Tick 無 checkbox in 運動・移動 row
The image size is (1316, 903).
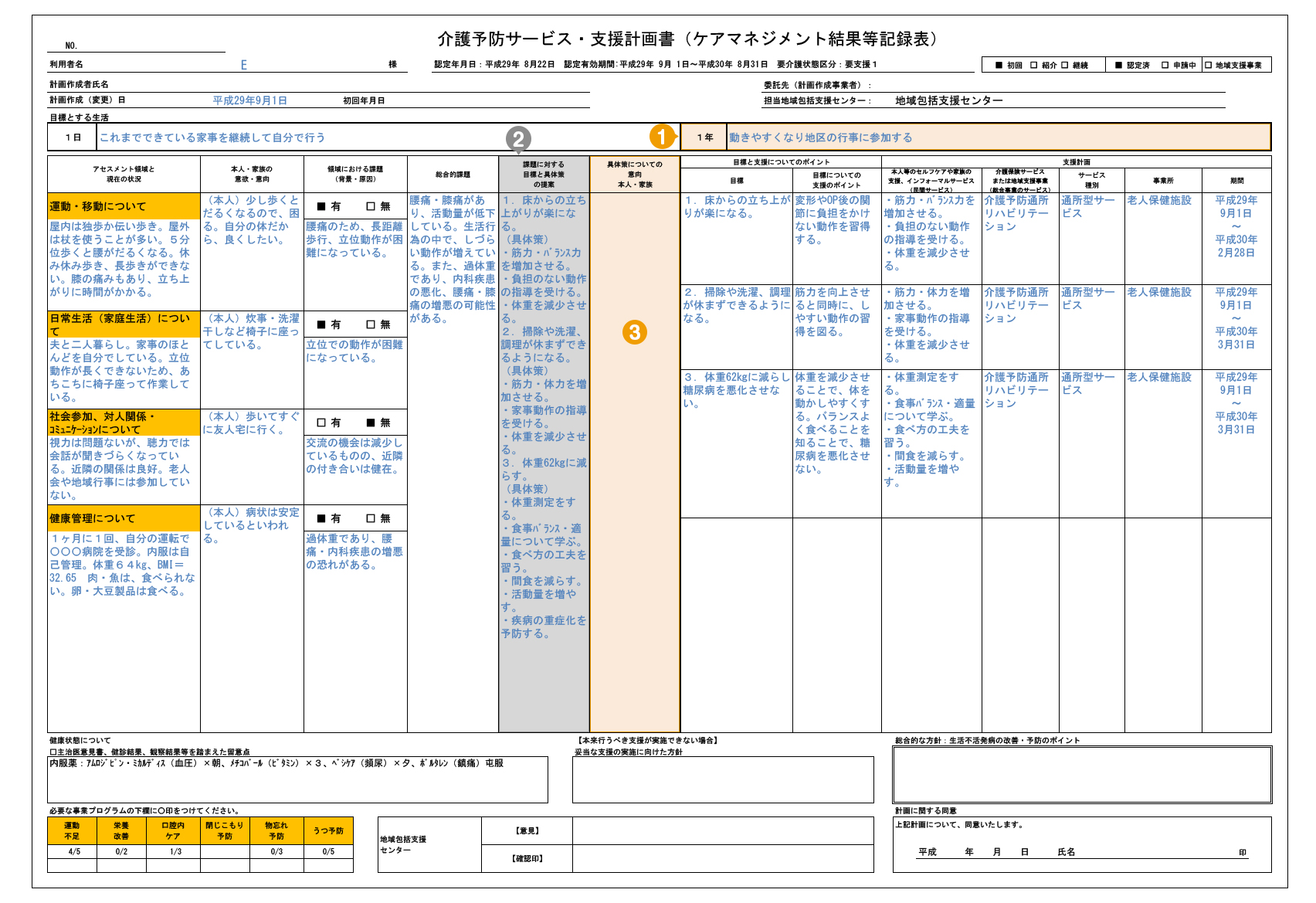[x=371, y=206]
